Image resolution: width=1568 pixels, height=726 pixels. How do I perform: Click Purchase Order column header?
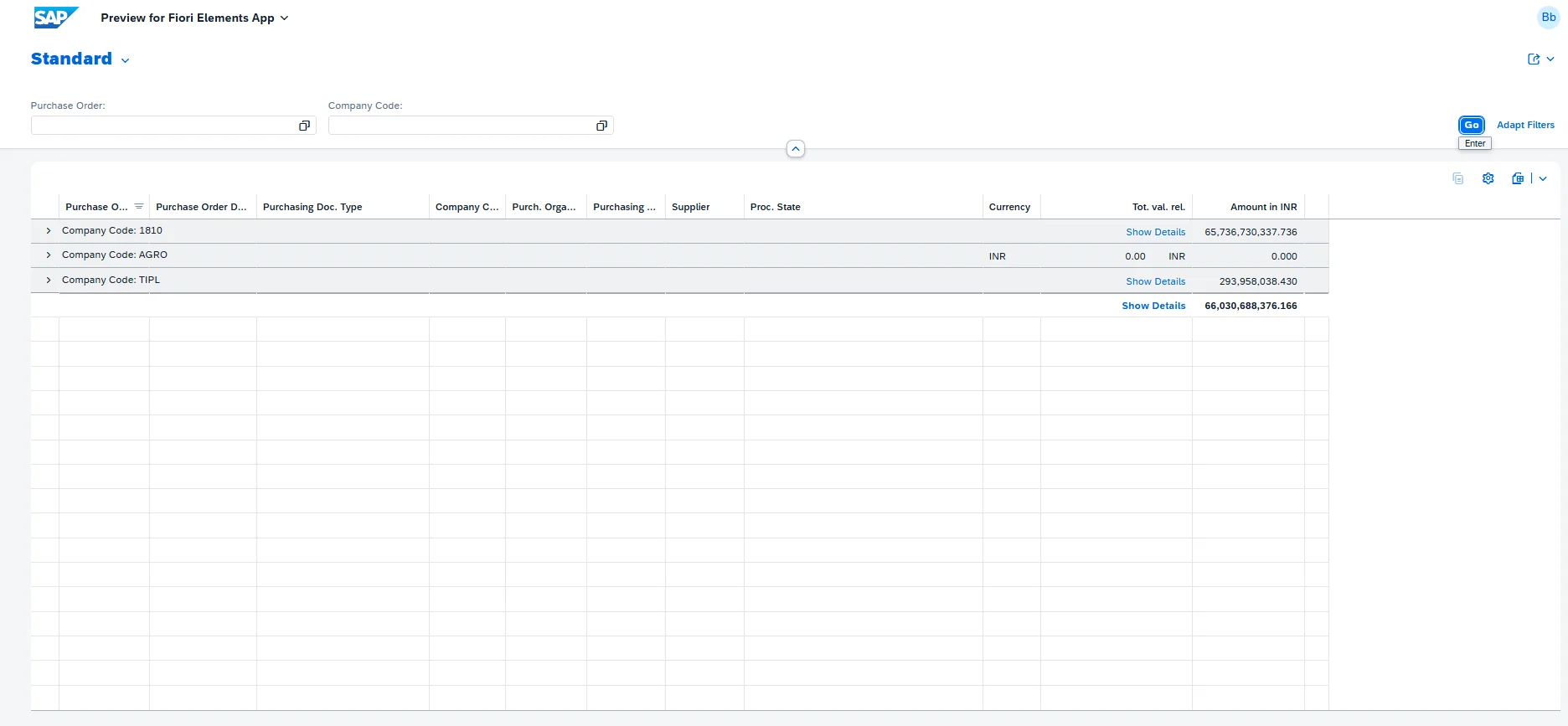coord(104,207)
